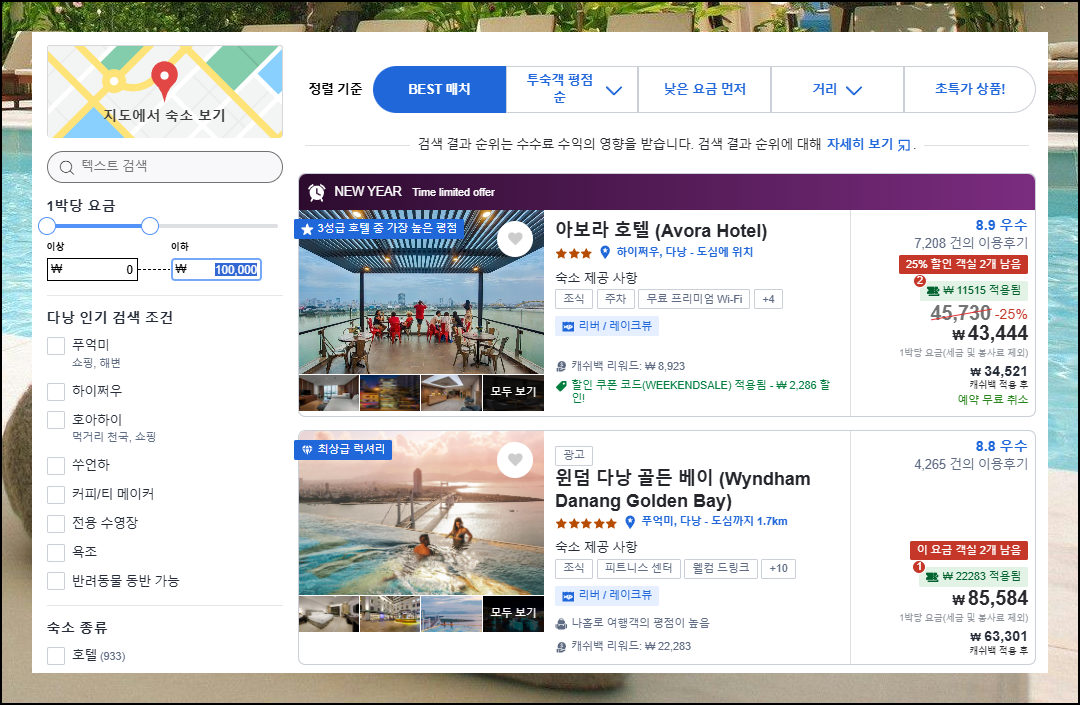The image size is (1080, 705).
Task: Open Avora Hotel main rooftop terrace photo
Action: click(x=422, y=292)
